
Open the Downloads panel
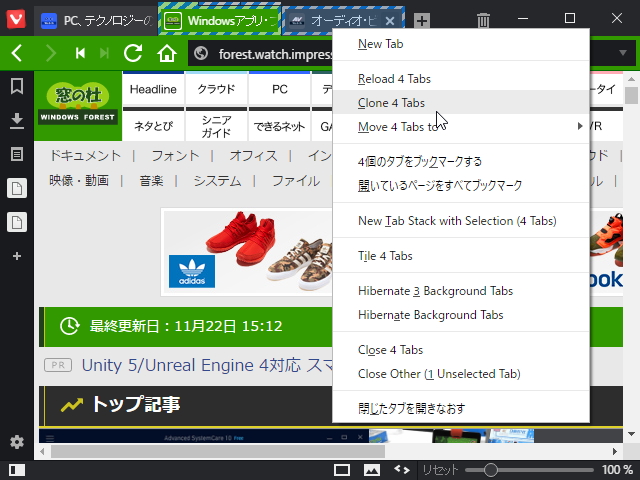click(x=17, y=121)
